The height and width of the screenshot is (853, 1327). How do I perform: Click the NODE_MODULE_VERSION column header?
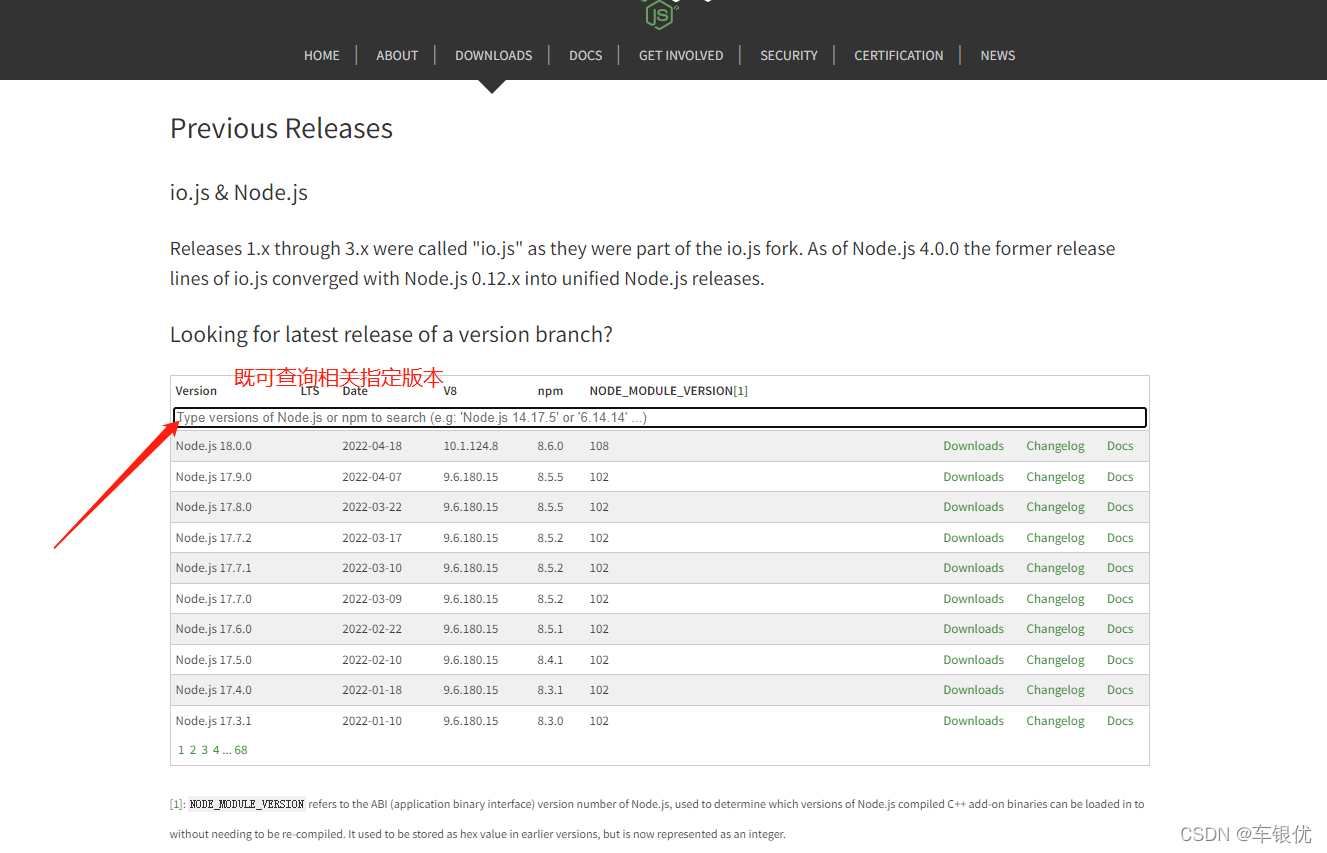(661, 391)
